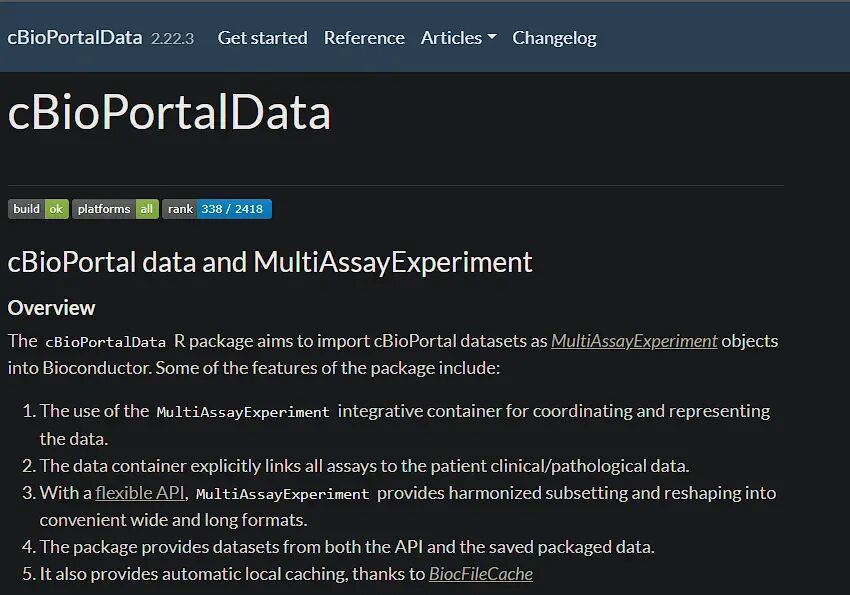The height and width of the screenshot is (595, 850).
Task: Click list item 5 about automatic local caching
Action: pos(286,574)
